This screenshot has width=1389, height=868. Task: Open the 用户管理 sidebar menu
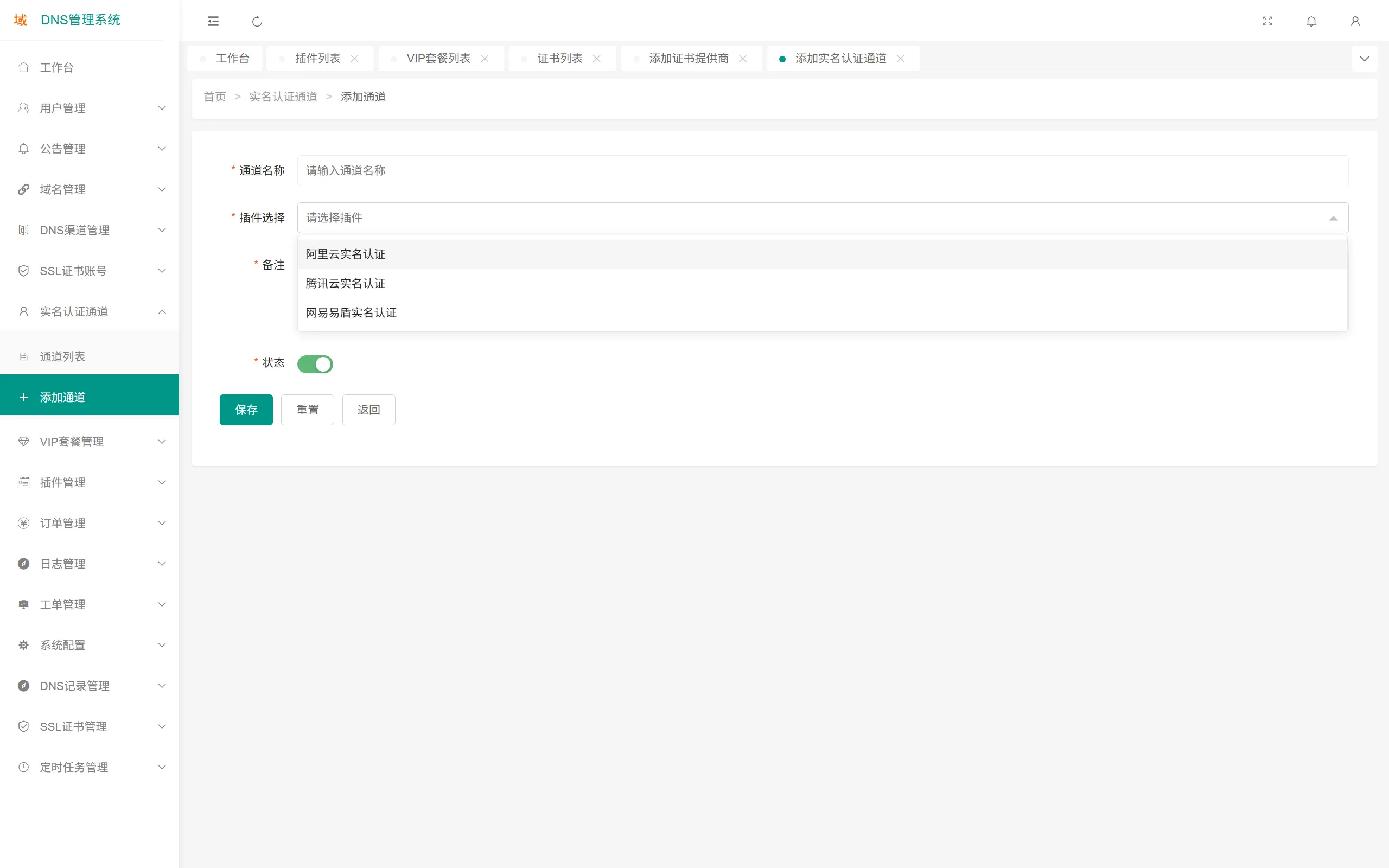point(63,108)
